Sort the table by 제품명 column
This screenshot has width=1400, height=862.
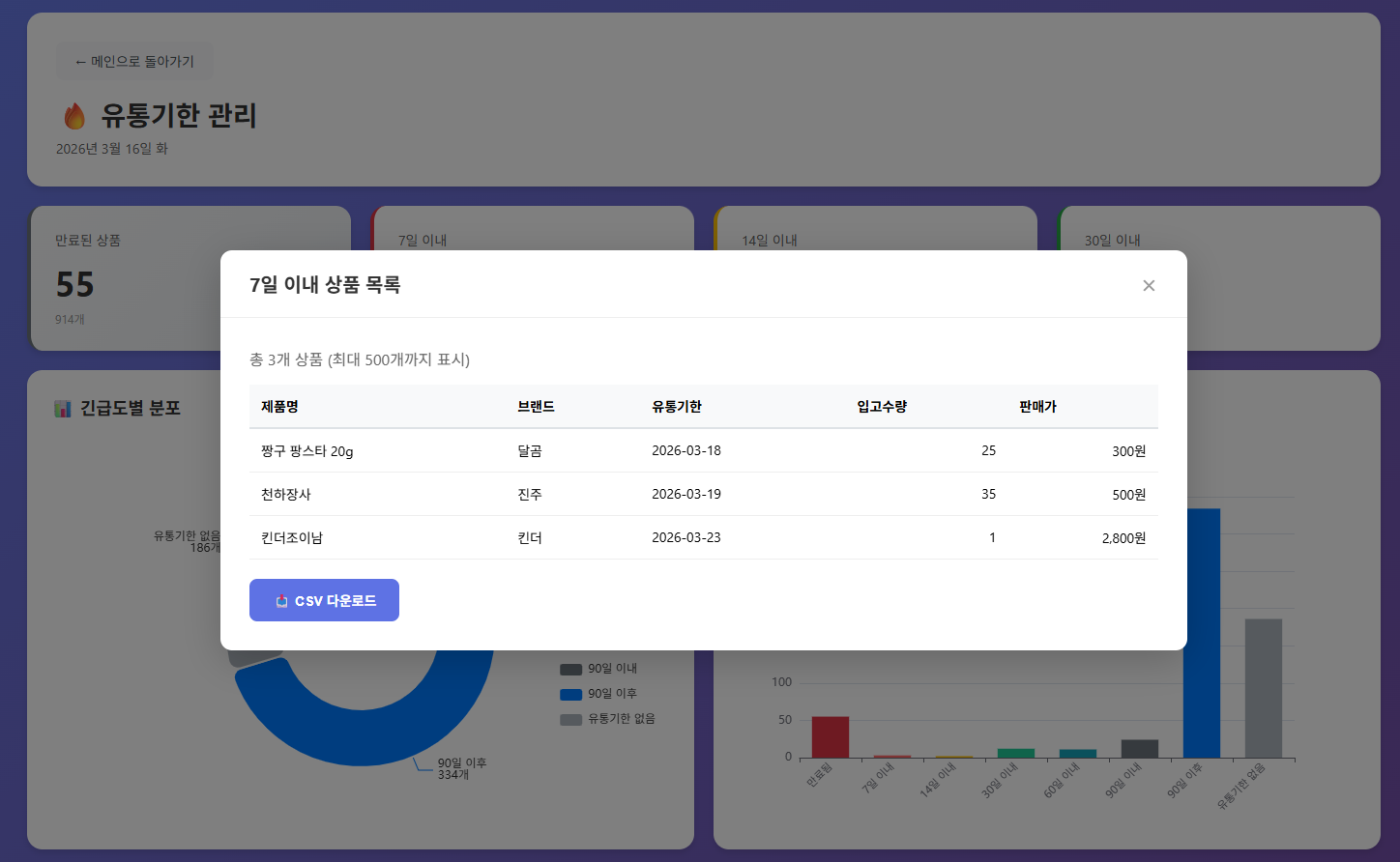[281, 406]
